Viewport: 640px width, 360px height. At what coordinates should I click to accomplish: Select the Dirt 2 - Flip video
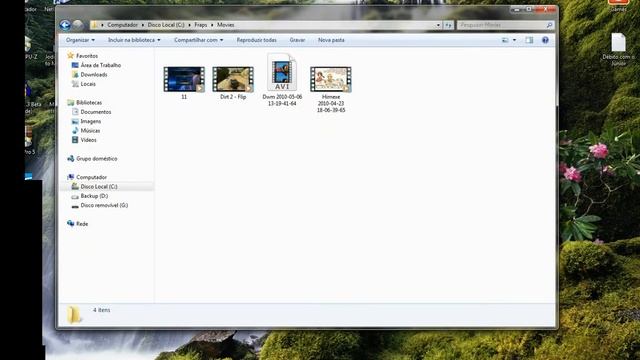click(x=233, y=83)
